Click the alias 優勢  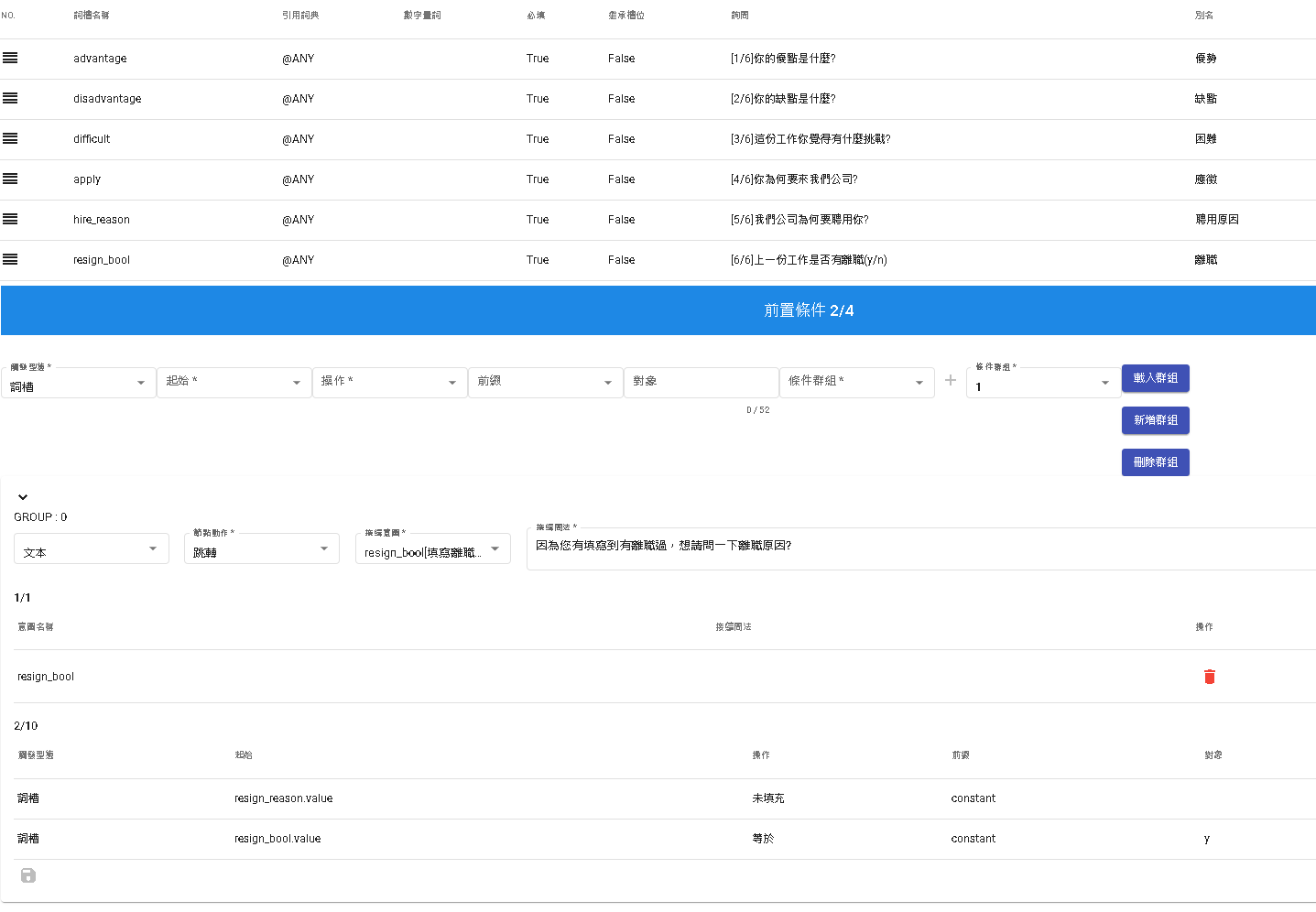(1206, 59)
